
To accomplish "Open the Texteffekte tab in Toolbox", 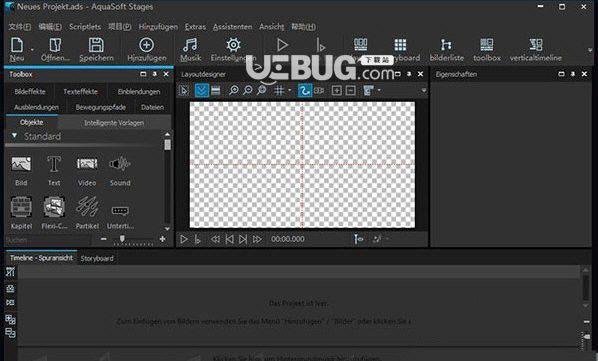I will (80, 92).
